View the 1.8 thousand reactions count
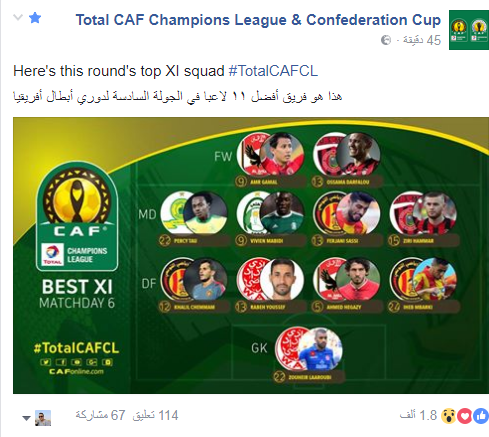 tap(418, 416)
